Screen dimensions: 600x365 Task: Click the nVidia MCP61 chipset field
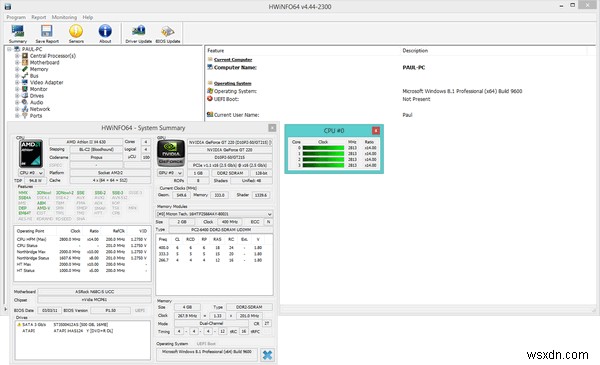click(x=94, y=300)
